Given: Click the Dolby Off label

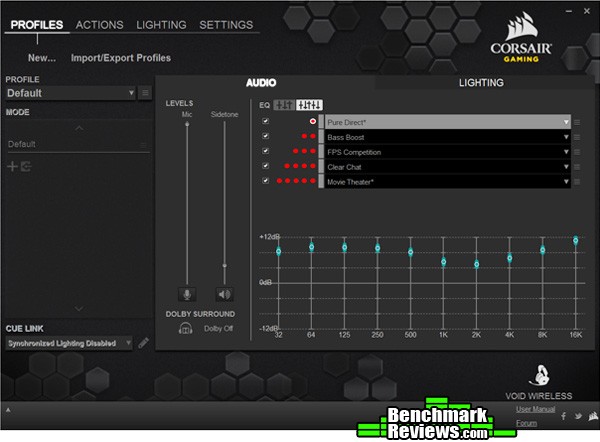Looking at the screenshot, I should coord(218,328).
